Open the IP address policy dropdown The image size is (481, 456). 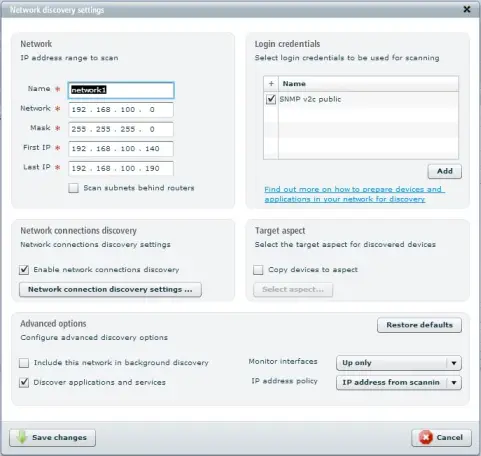(x=399, y=383)
